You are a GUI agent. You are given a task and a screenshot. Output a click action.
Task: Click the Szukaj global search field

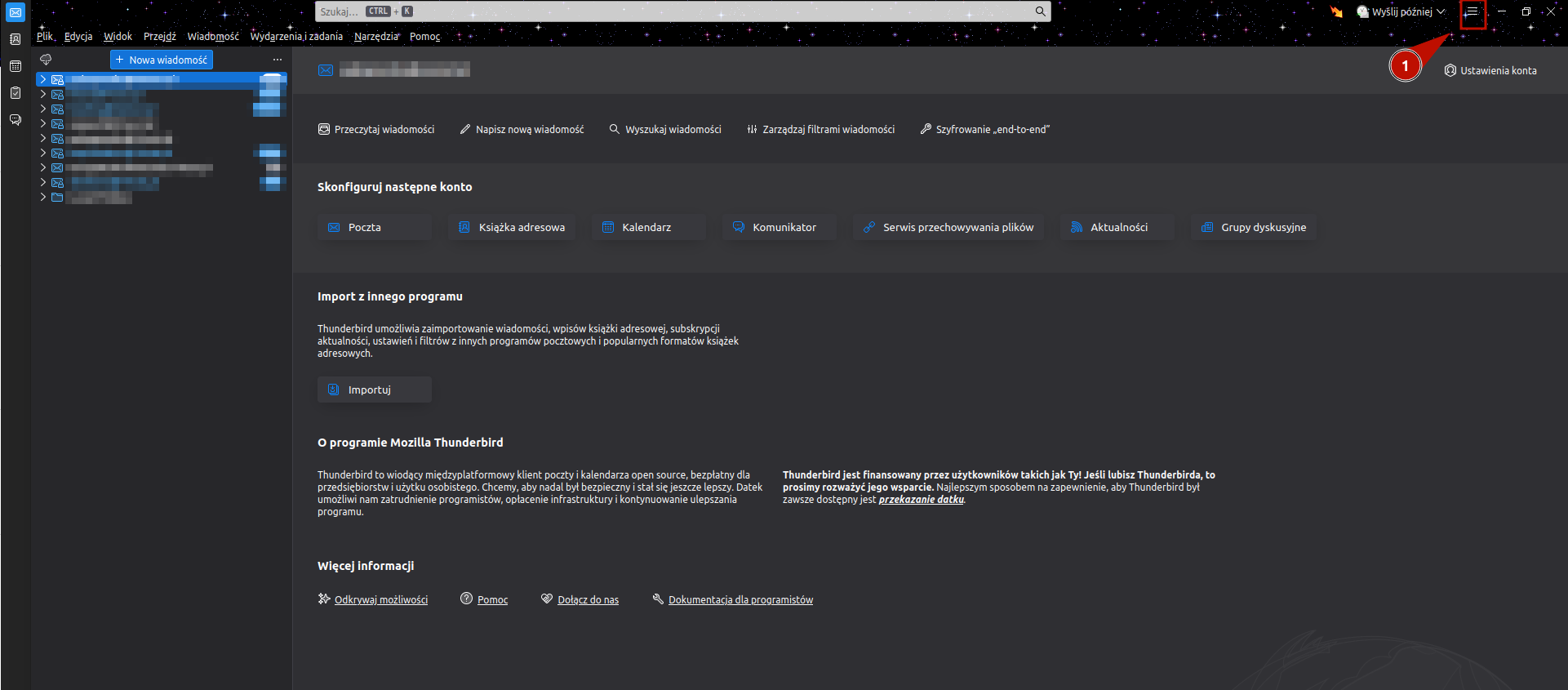682,11
